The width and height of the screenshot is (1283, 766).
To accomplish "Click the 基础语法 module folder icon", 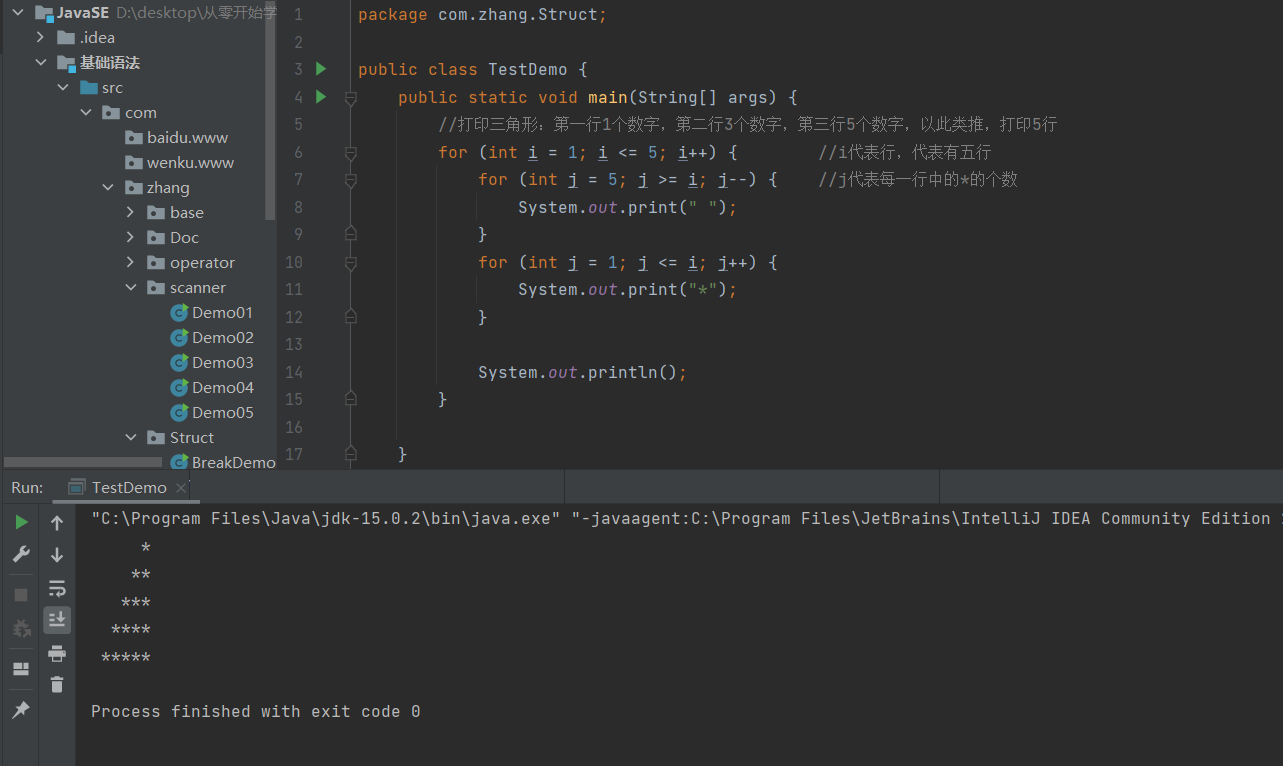I will tap(66, 62).
